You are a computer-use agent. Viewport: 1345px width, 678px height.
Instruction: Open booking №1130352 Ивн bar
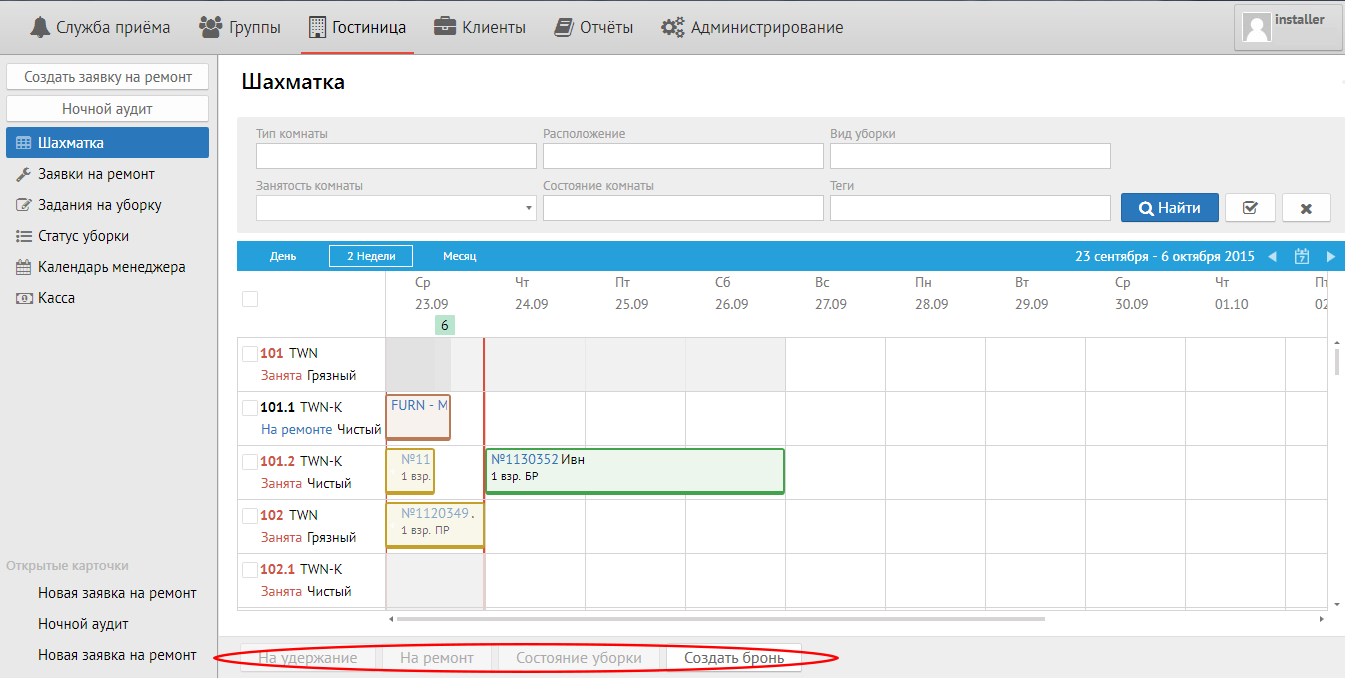(634, 471)
